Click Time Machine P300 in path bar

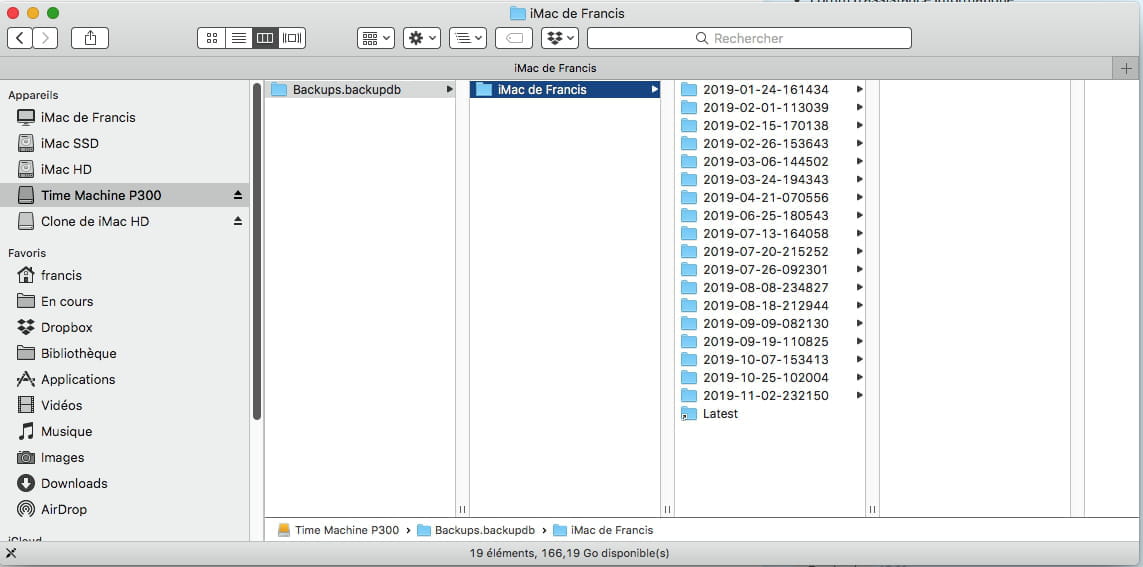(x=339, y=530)
